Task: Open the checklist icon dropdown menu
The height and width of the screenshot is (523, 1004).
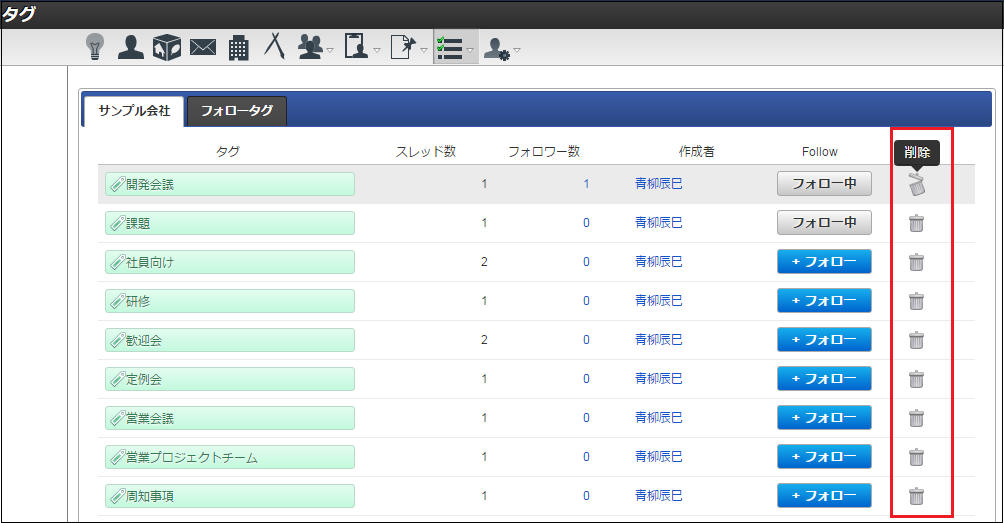Action: [x=455, y=47]
